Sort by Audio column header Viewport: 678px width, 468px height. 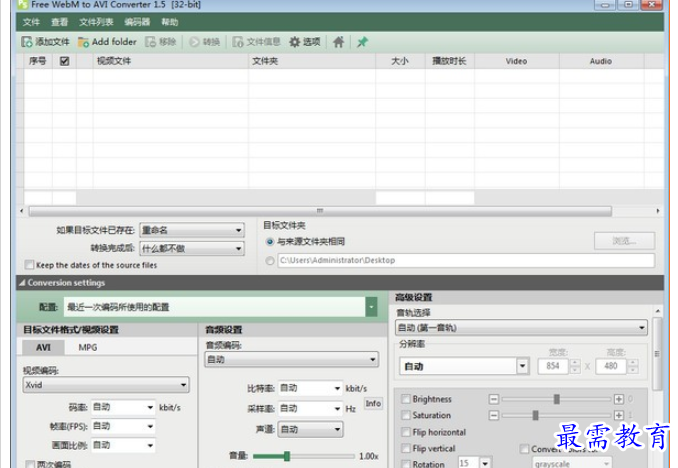(x=601, y=61)
